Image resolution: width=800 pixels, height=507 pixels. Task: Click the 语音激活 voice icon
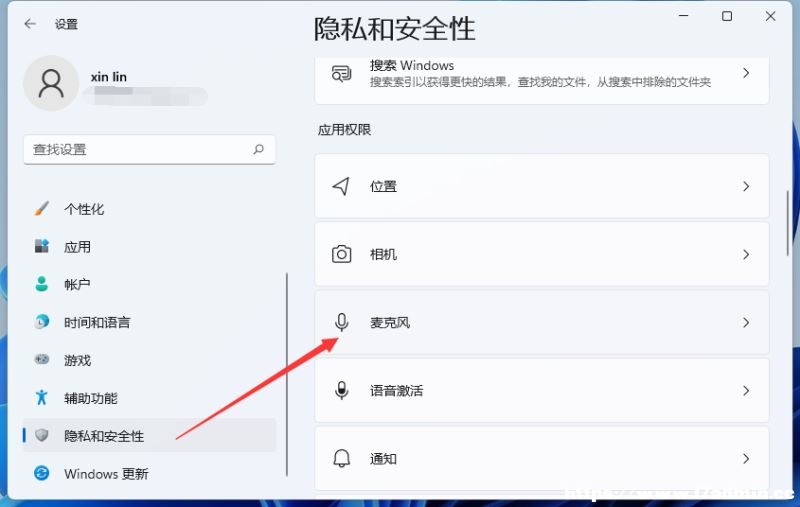pos(341,391)
